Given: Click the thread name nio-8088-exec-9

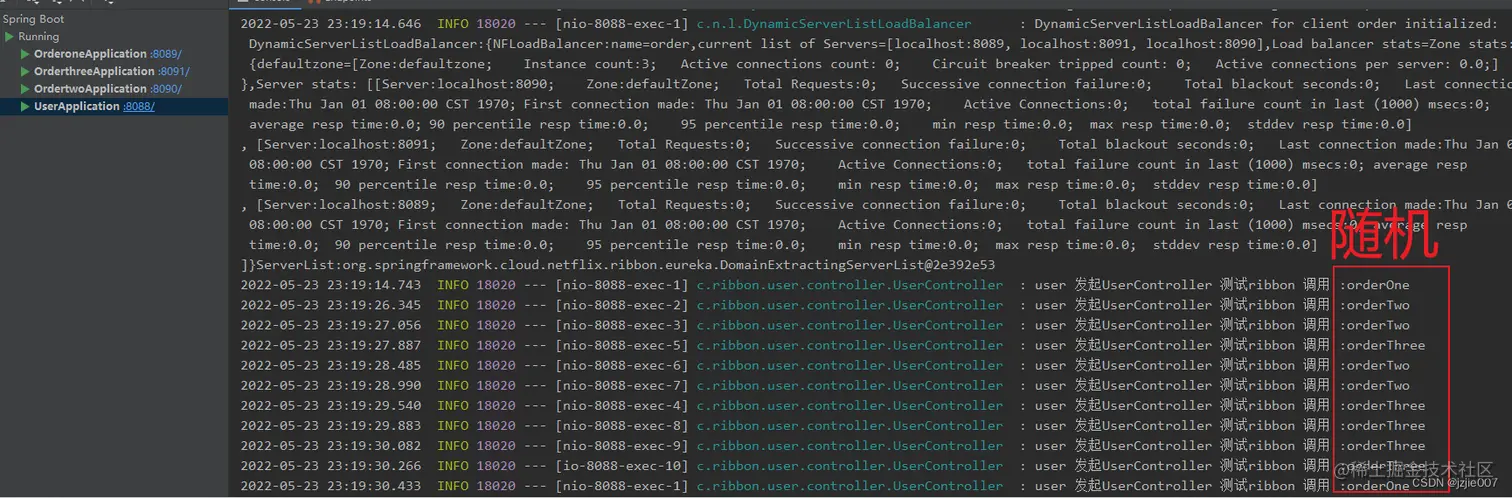Looking at the screenshot, I should 622,446.
